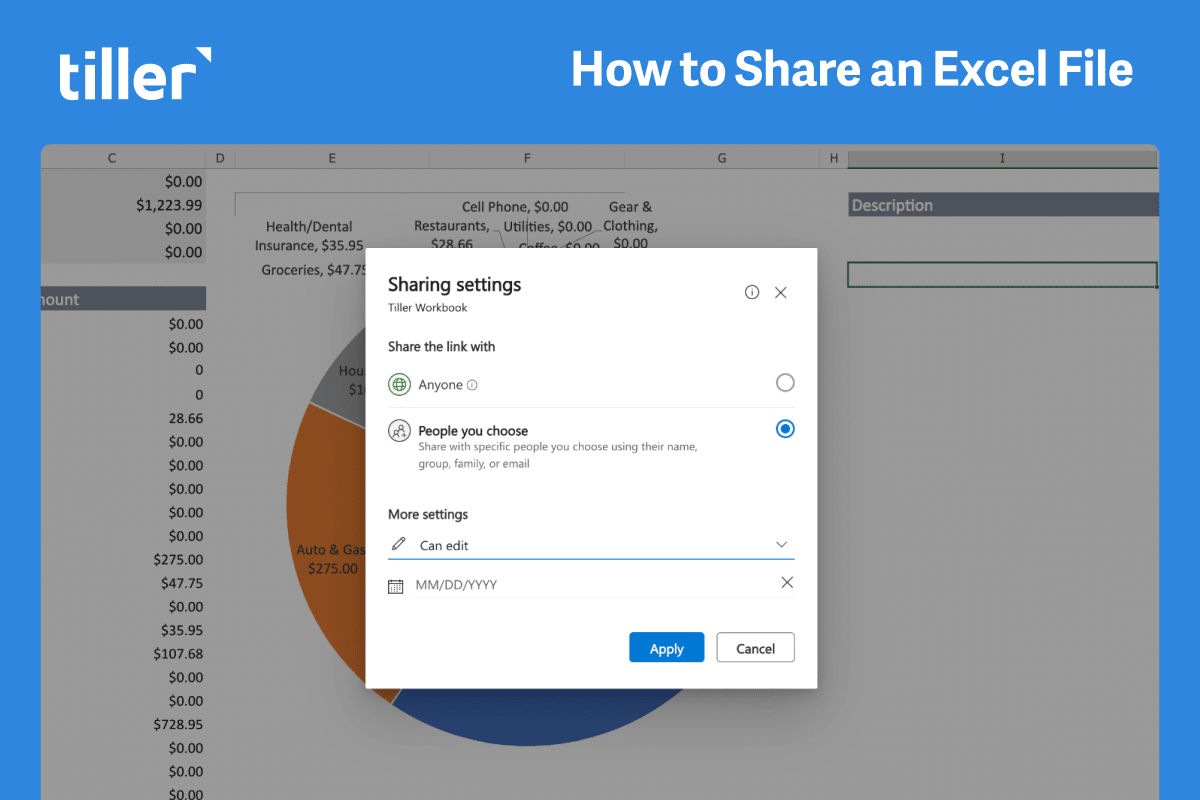Image resolution: width=1200 pixels, height=800 pixels.
Task: Click the people icon beside People you choose
Action: 400,431
